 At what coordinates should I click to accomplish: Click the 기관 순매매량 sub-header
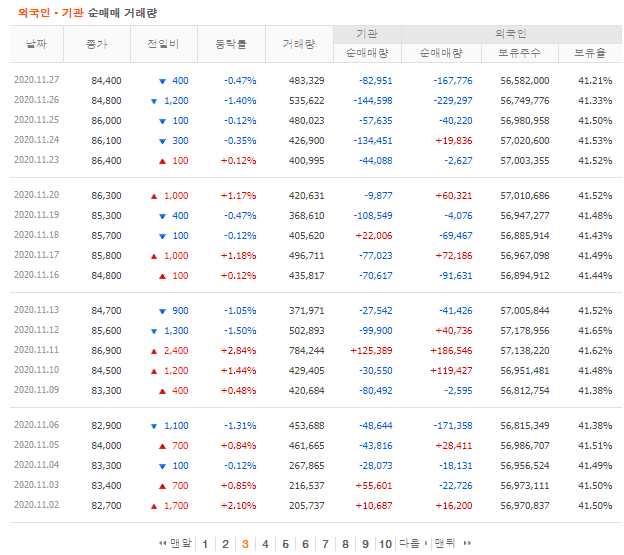click(367, 53)
